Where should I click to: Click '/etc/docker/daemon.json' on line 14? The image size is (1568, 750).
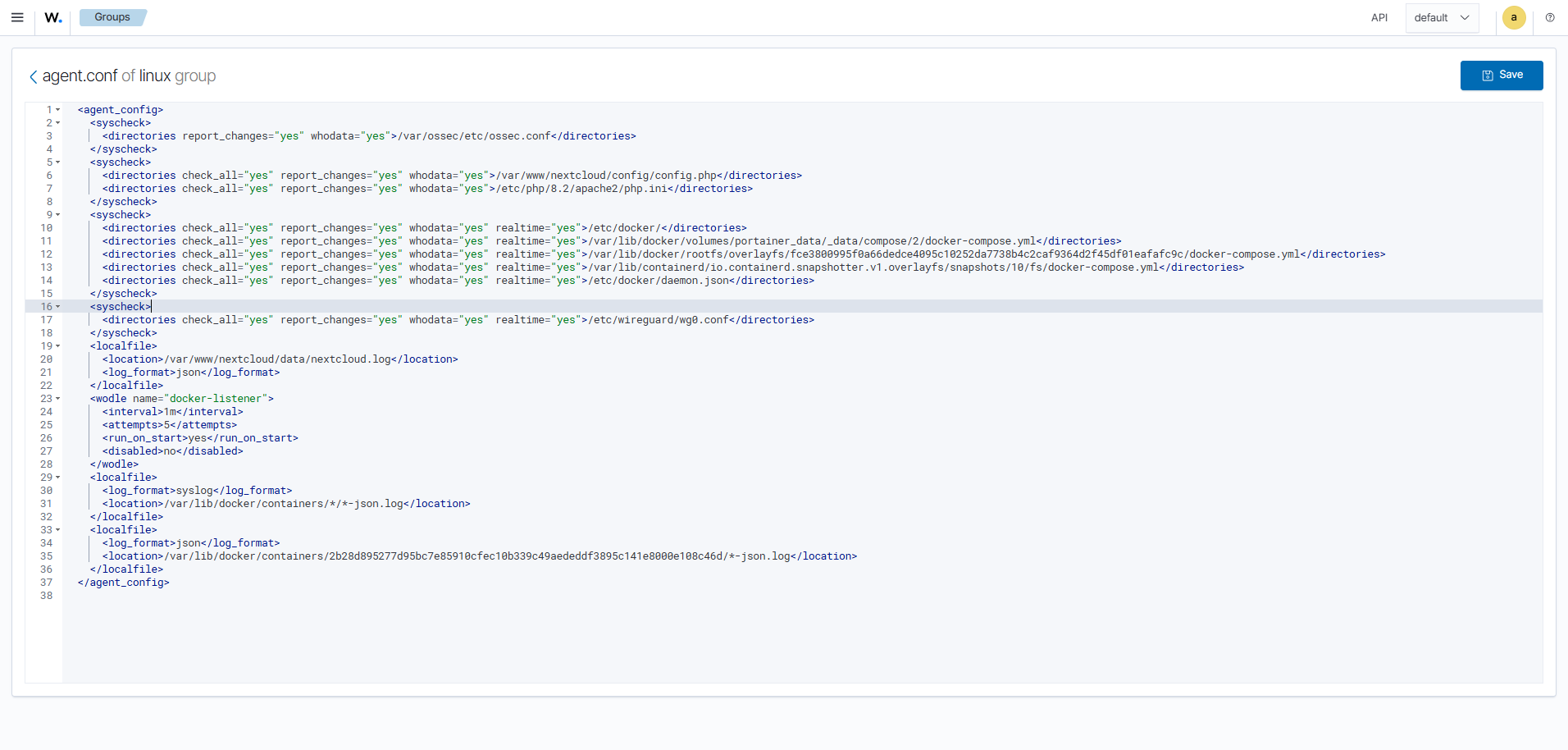659,281
